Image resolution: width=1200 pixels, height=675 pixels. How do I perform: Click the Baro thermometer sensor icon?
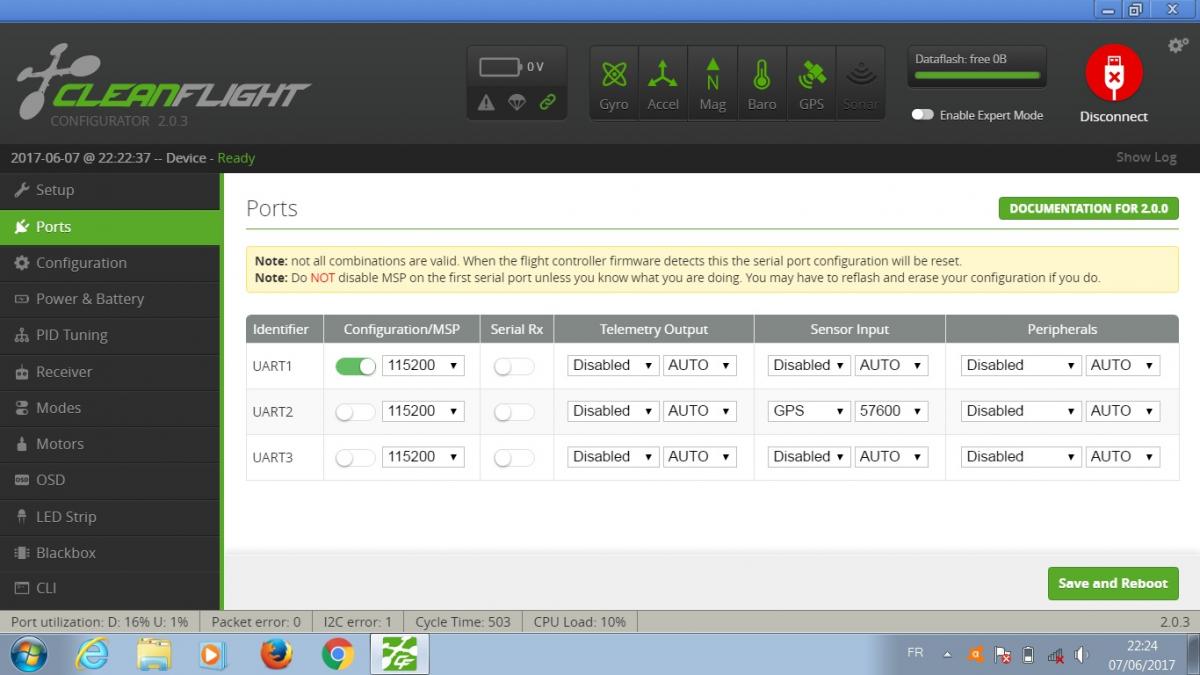coord(761,76)
